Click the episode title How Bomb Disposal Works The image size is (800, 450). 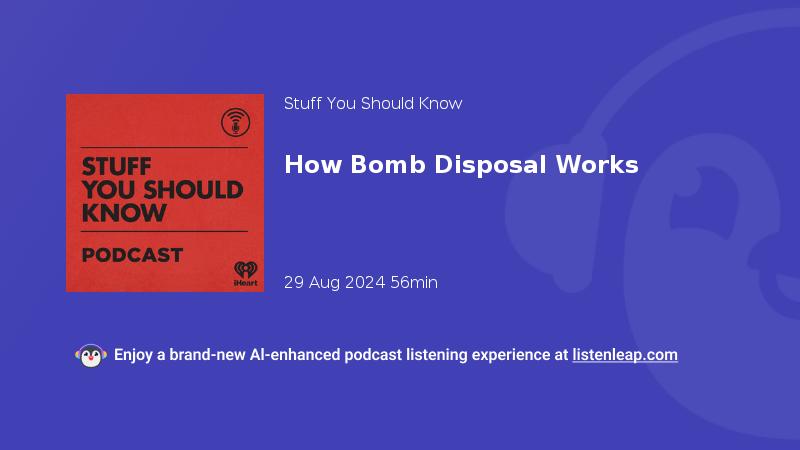click(461, 165)
